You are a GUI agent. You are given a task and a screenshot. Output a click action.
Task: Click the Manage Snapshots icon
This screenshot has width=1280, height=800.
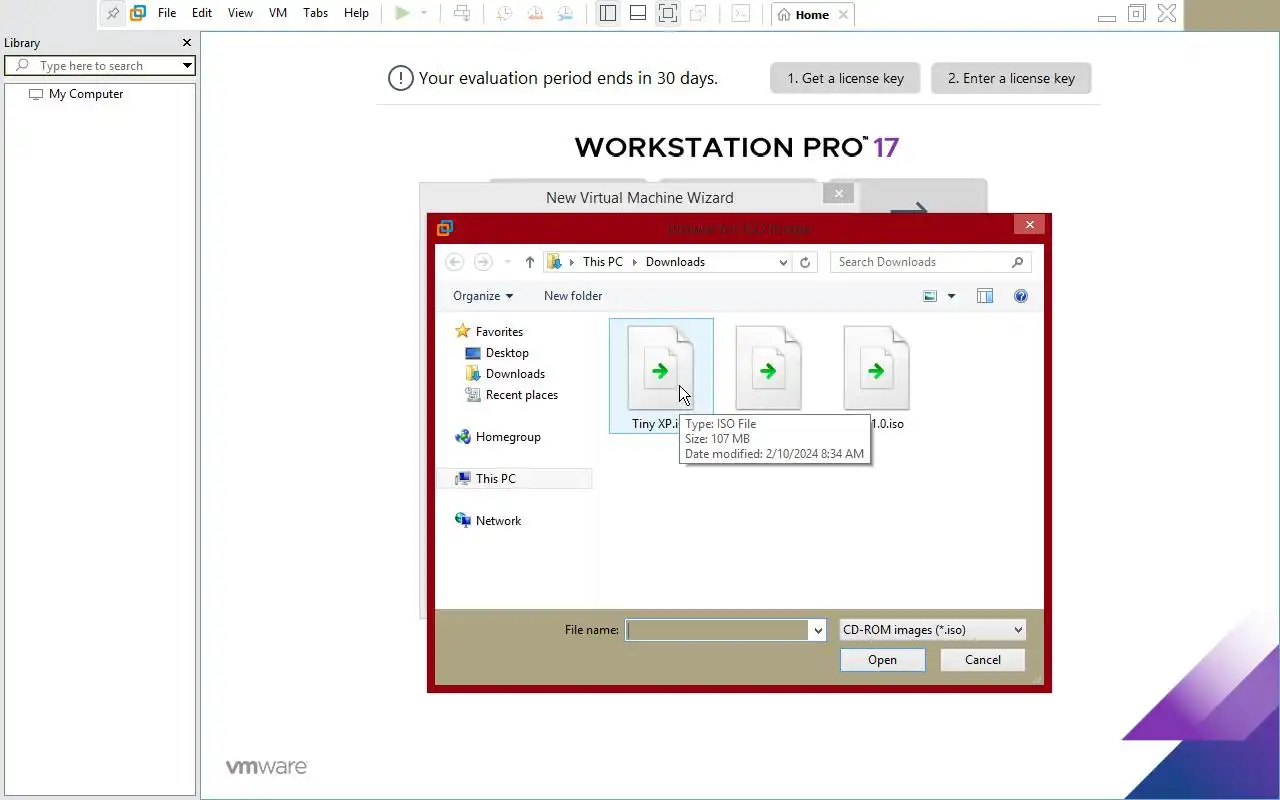click(x=565, y=14)
